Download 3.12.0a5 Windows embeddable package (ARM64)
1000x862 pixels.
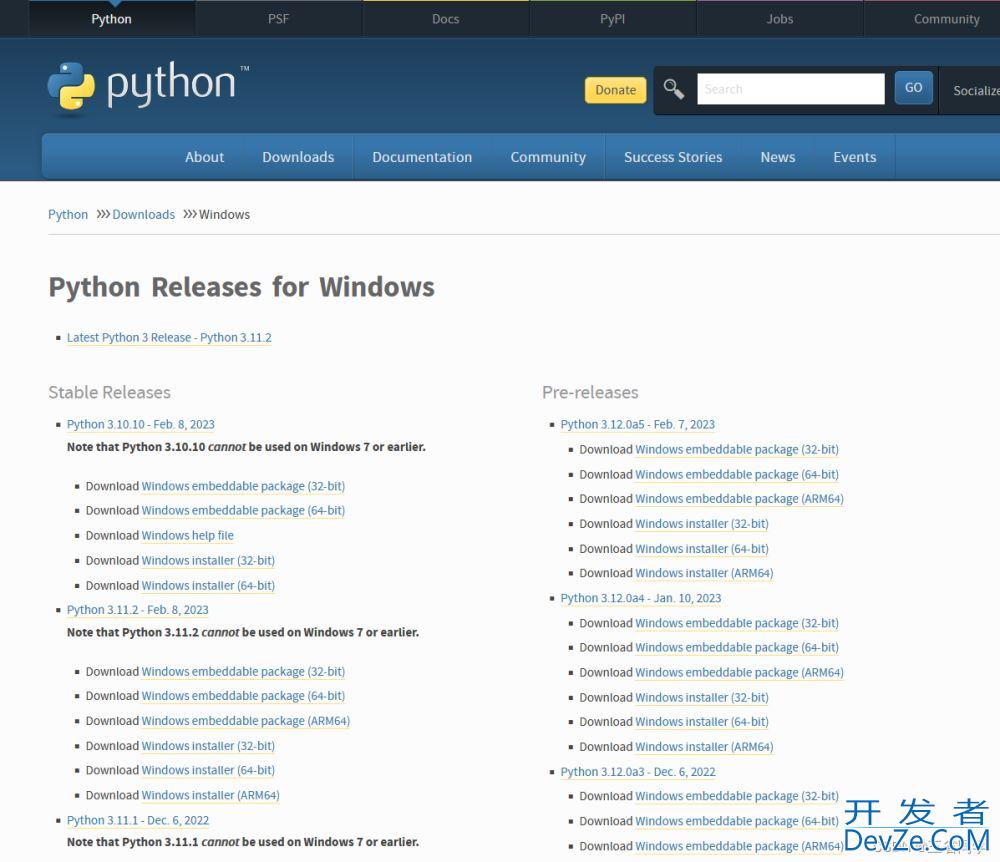click(x=739, y=499)
